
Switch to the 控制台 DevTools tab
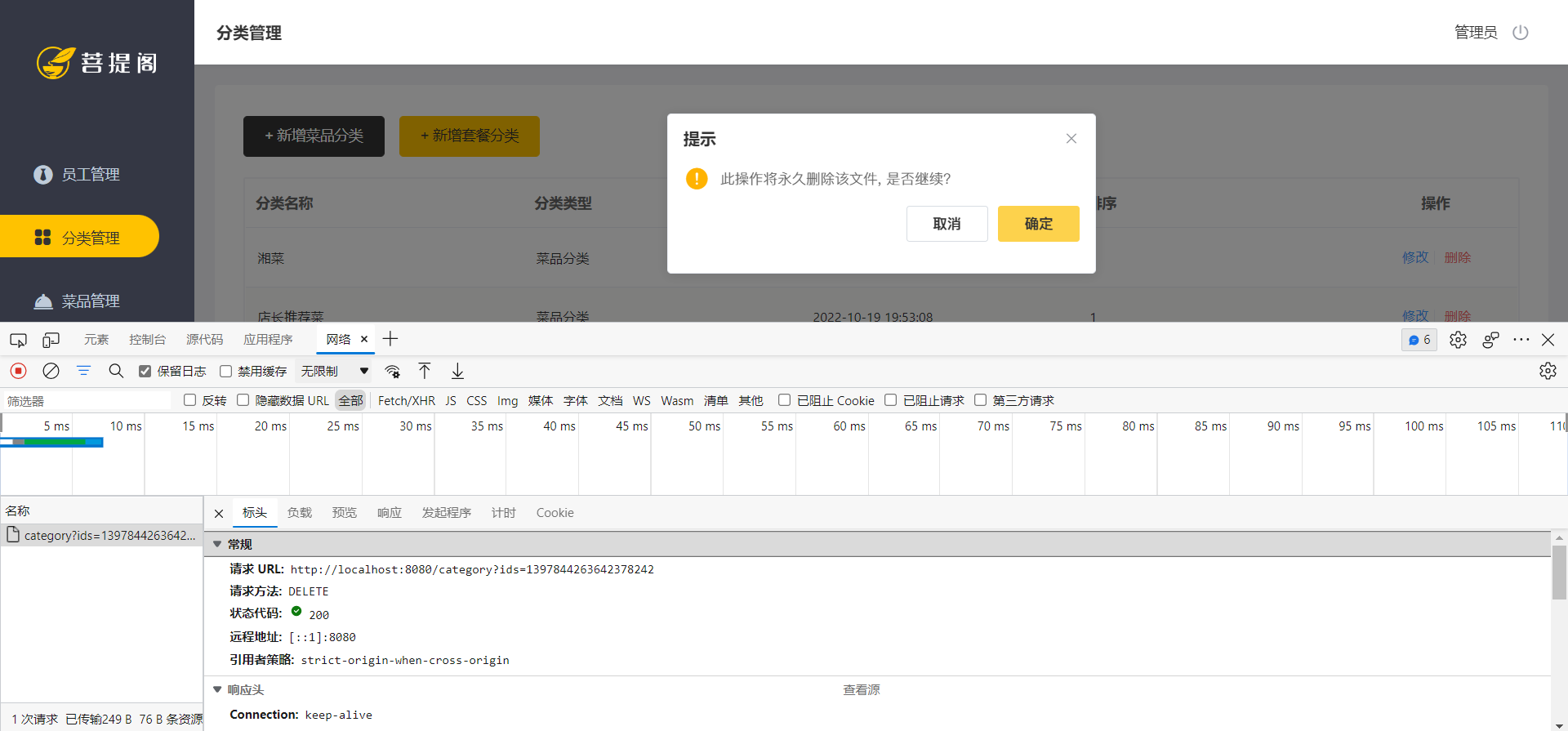[147, 340]
